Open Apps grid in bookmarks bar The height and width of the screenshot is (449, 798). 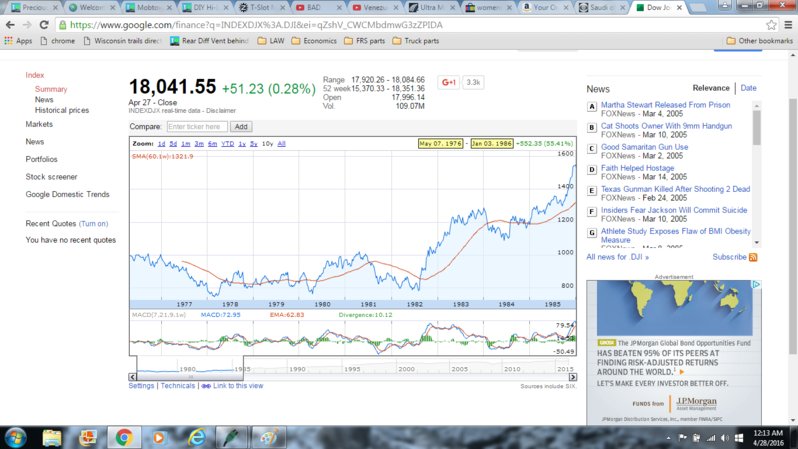point(18,41)
